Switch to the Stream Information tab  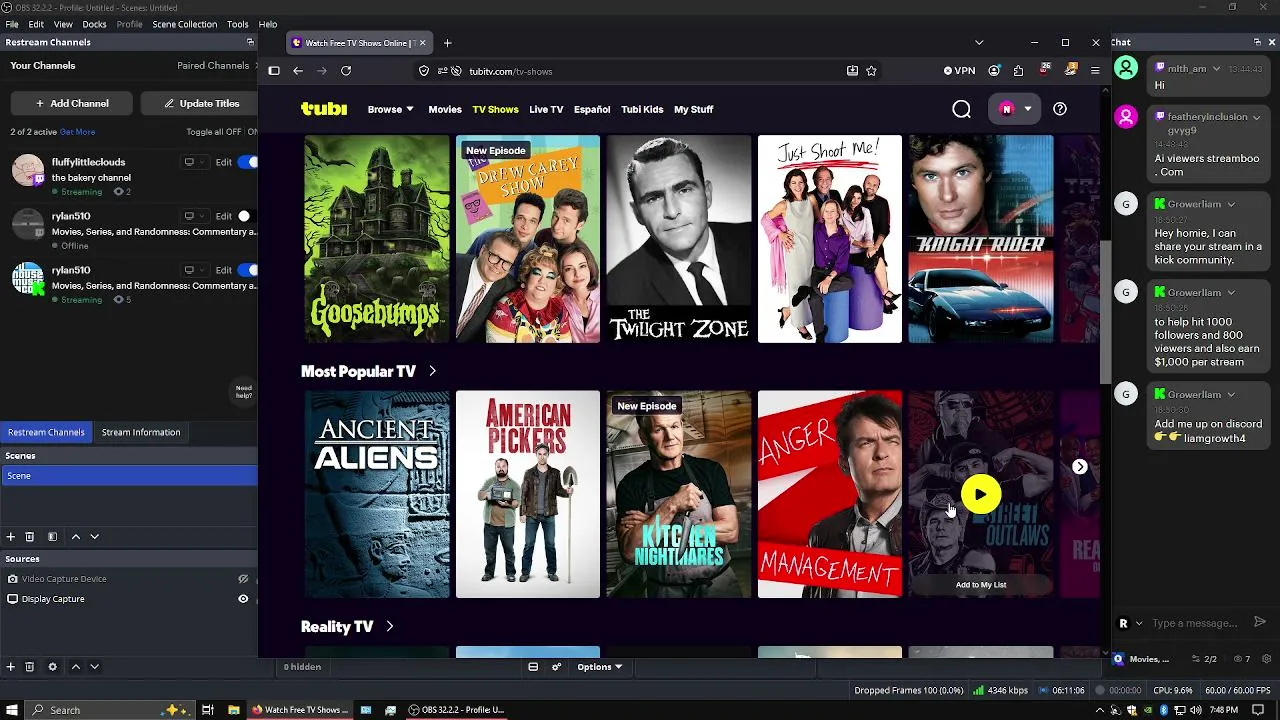pyautogui.click(x=141, y=432)
